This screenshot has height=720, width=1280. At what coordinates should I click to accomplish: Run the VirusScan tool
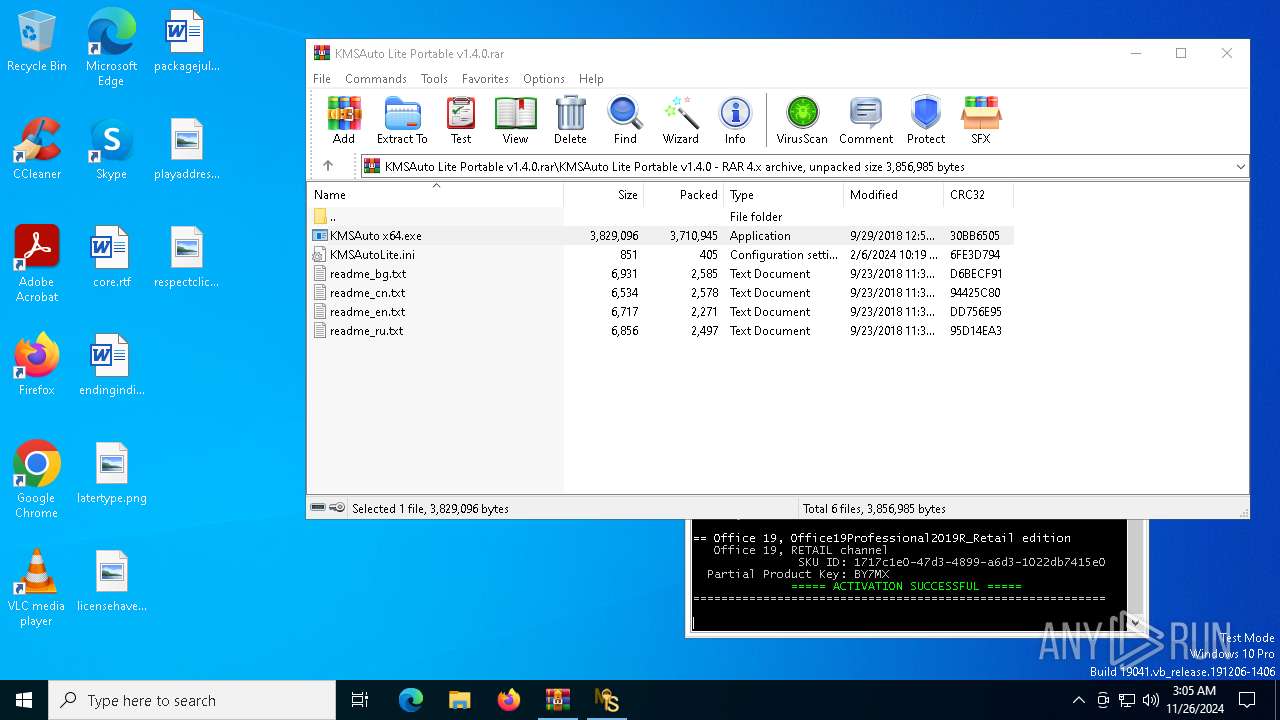(802, 120)
